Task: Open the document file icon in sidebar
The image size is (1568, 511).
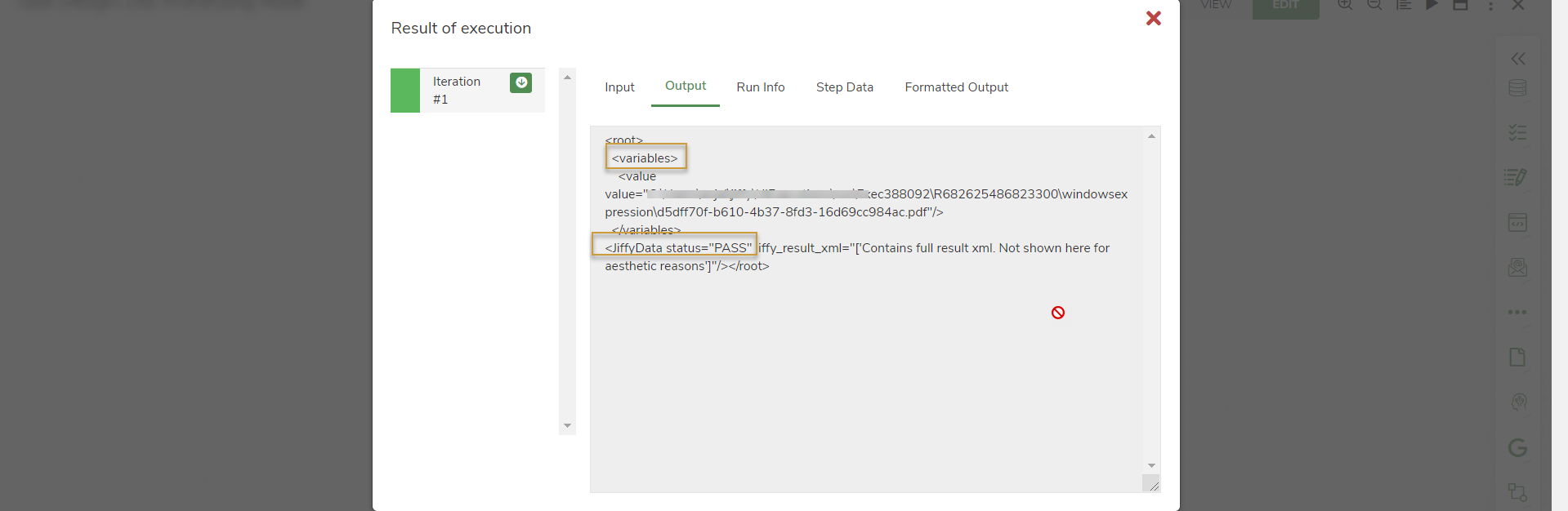Action: click(x=1517, y=357)
